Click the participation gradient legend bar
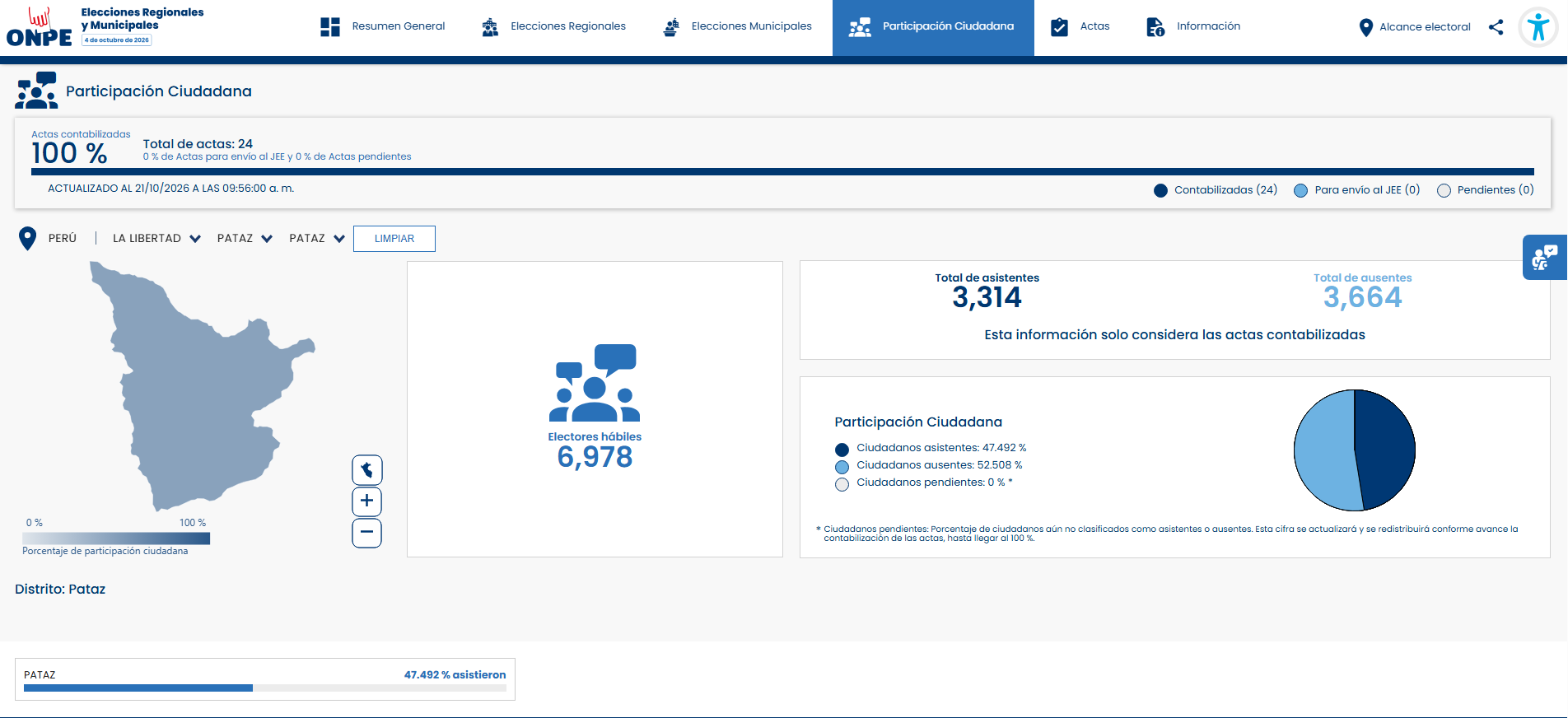Screen dimensions: 1568x718 [x=116, y=538]
